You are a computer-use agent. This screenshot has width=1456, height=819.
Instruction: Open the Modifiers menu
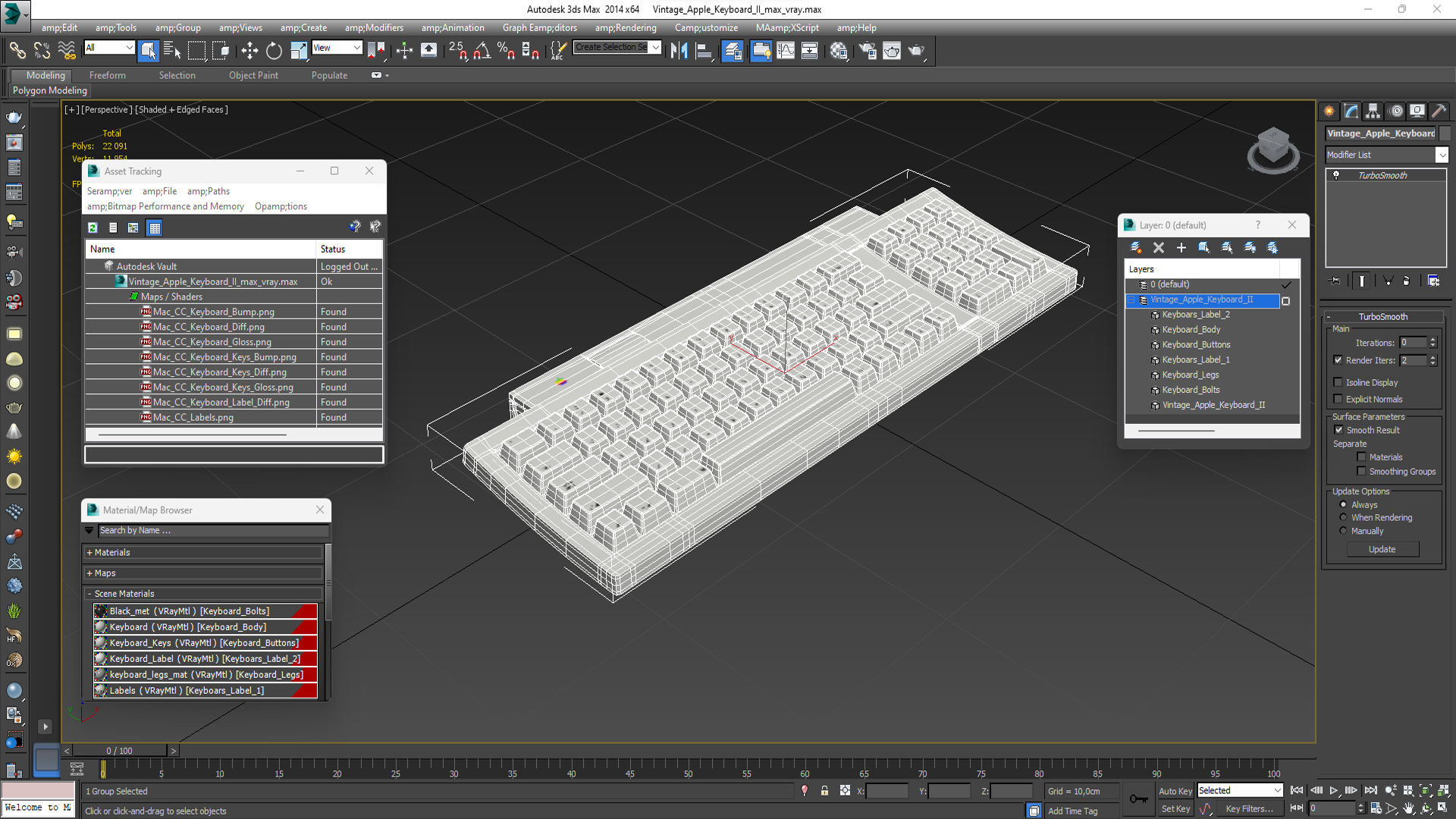point(374,28)
